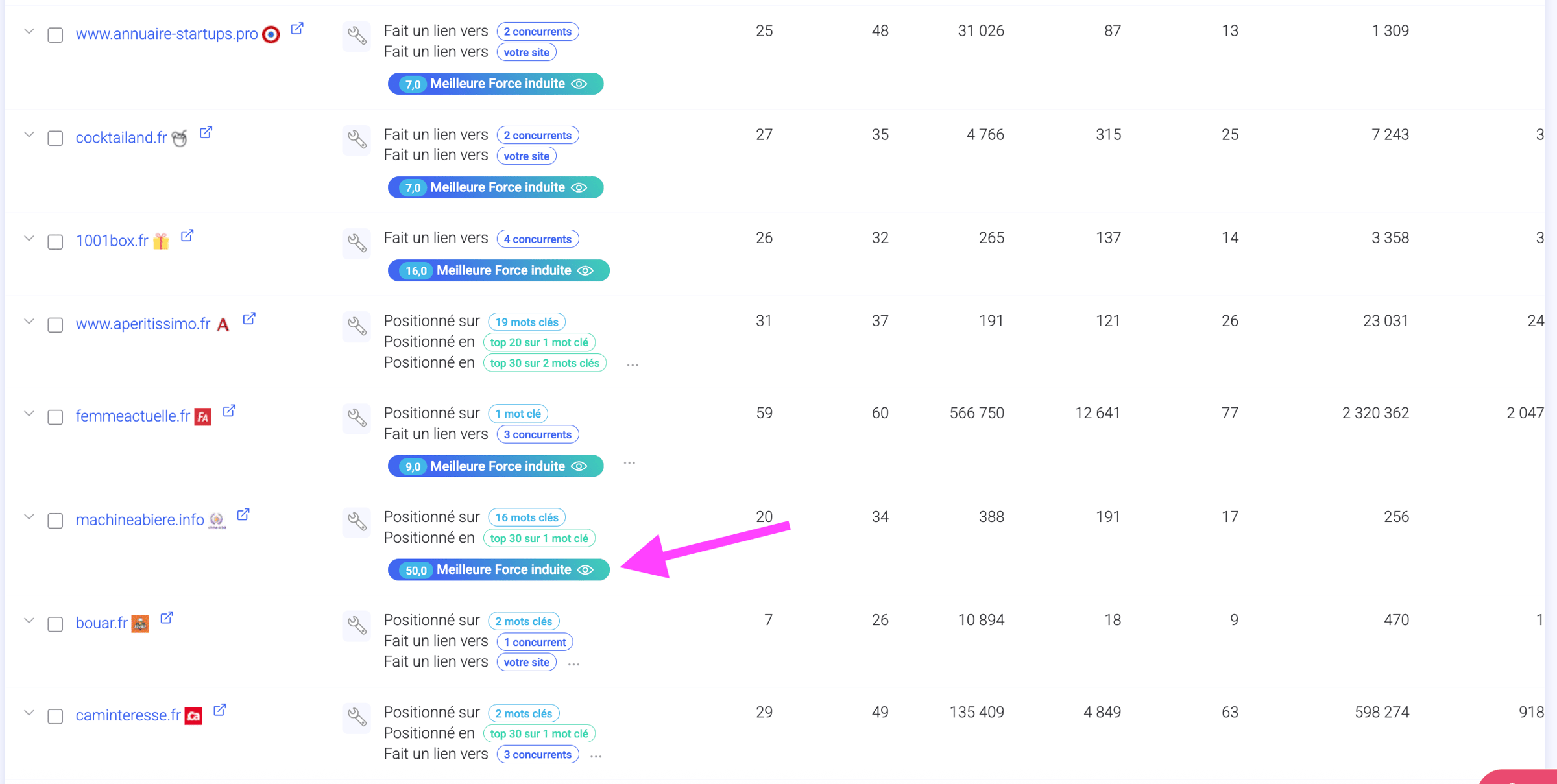
Task: Open the bouar.fr domain link
Action: click(x=101, y=623)
